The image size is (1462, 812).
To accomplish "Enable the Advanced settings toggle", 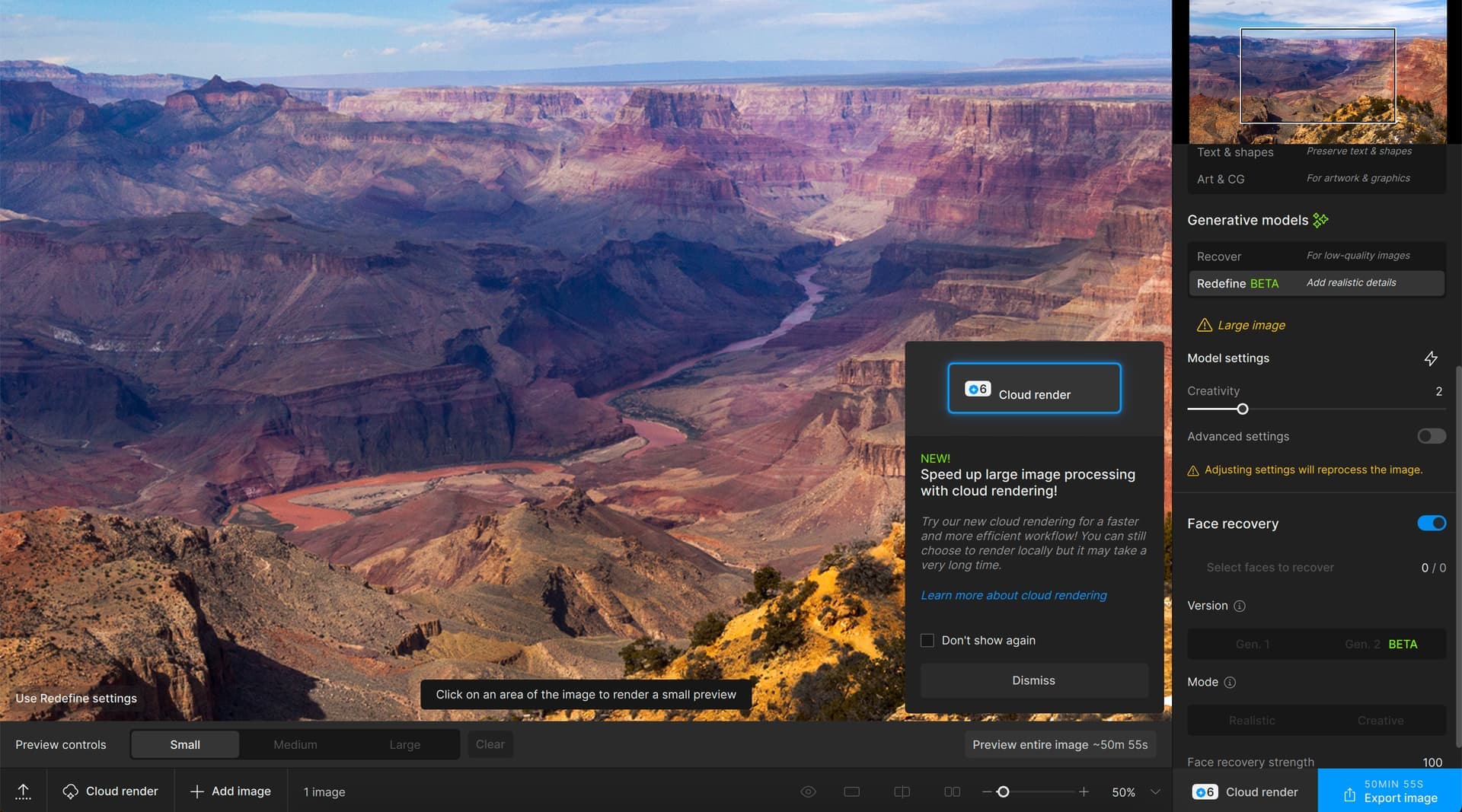I will coord(1431,436).
